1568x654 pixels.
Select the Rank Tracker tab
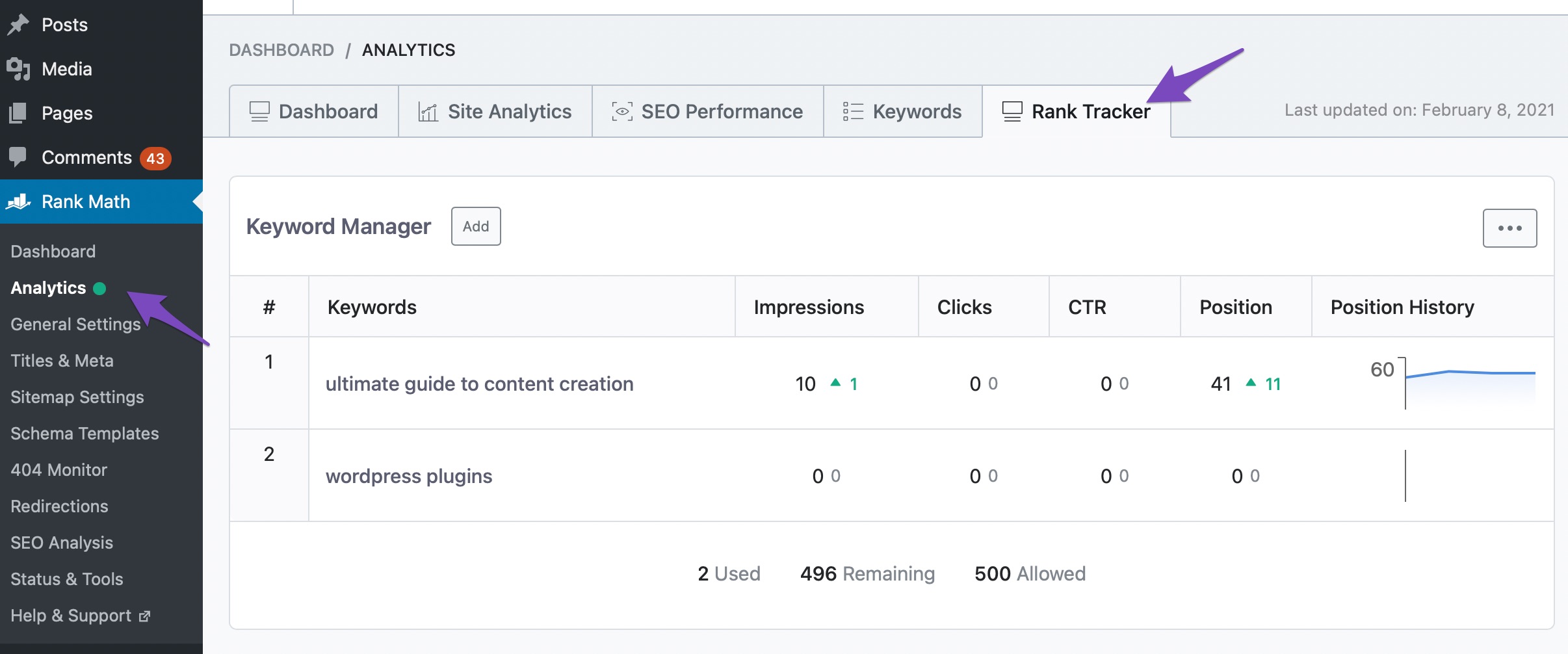[x=1077, y=112]
